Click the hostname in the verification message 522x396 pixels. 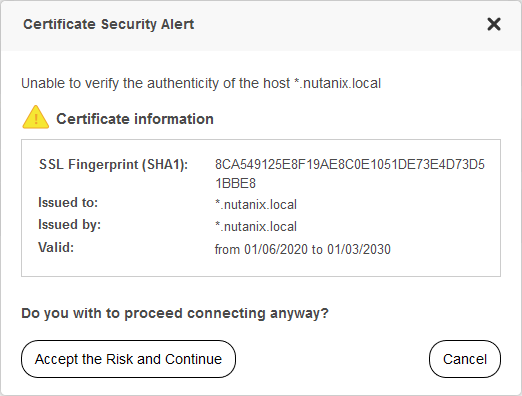coord(337,83)
